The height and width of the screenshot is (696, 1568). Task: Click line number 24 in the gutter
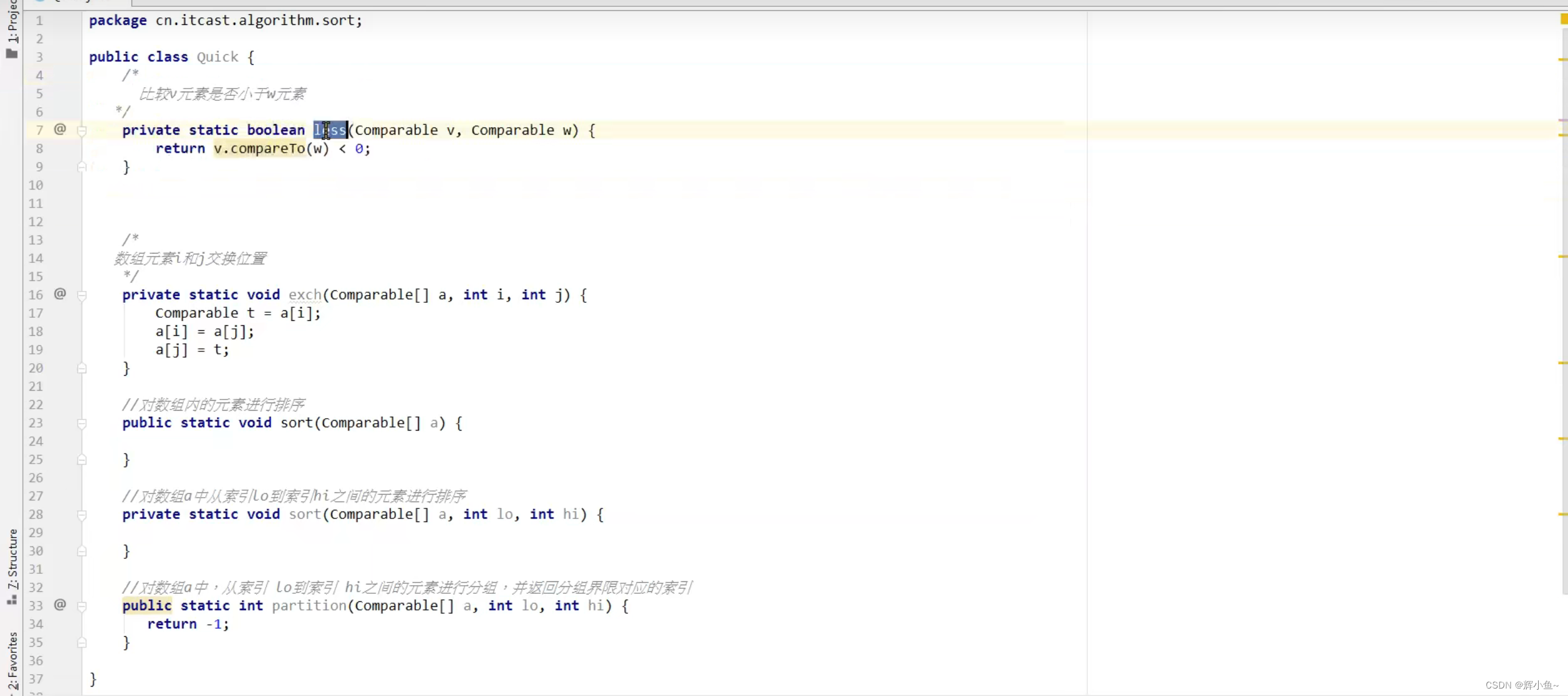pos(36,441)
